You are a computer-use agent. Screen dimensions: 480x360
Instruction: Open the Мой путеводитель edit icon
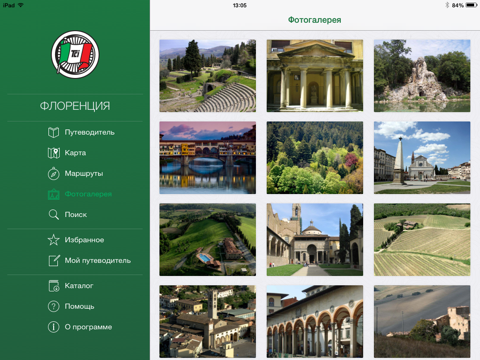point(54,260)
